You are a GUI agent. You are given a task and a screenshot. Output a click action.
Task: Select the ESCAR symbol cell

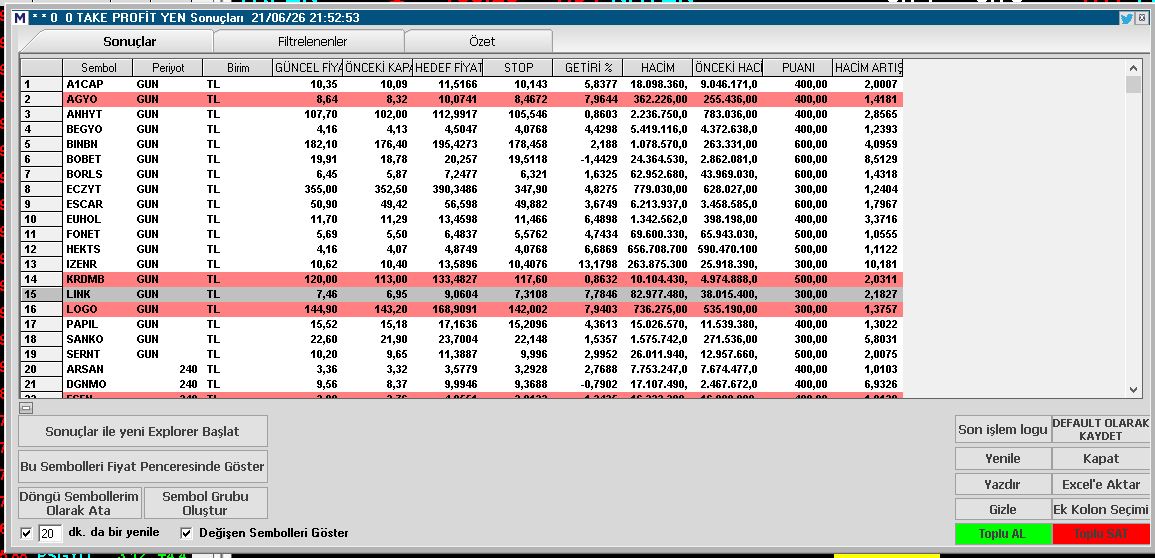point(98,204)
